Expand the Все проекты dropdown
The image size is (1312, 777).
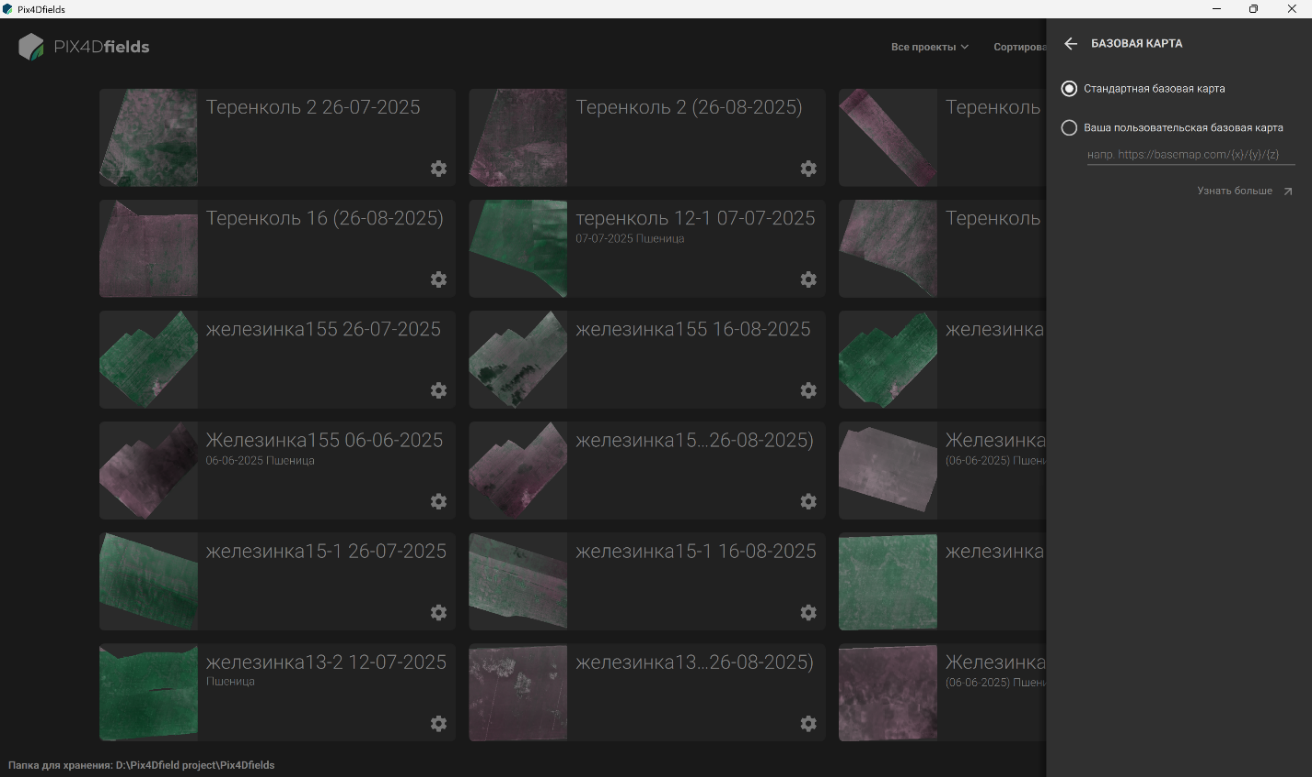(x=930, y=47)
